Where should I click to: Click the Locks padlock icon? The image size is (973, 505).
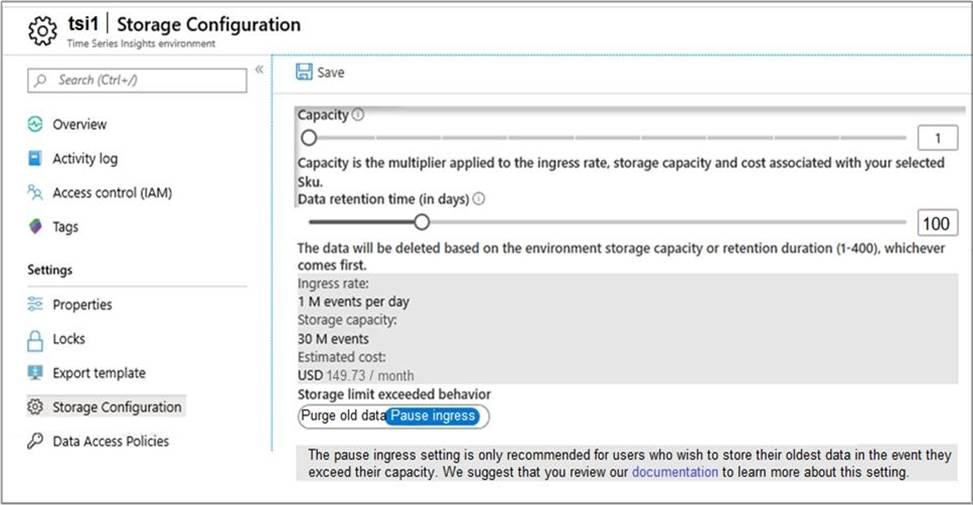(36, 339)
